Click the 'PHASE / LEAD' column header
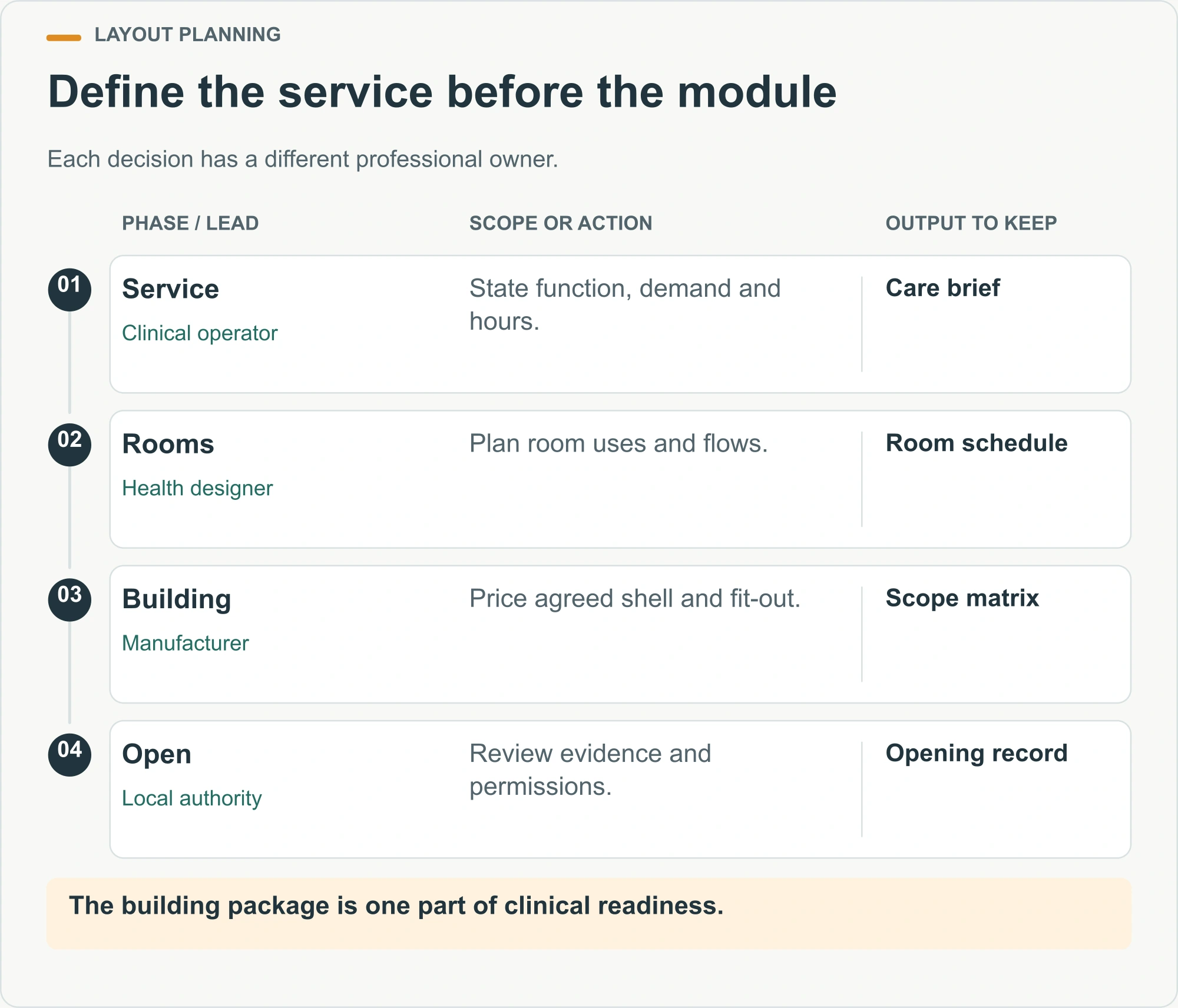The height and width of the screenshot is (1008, 1178). (190, 223)
